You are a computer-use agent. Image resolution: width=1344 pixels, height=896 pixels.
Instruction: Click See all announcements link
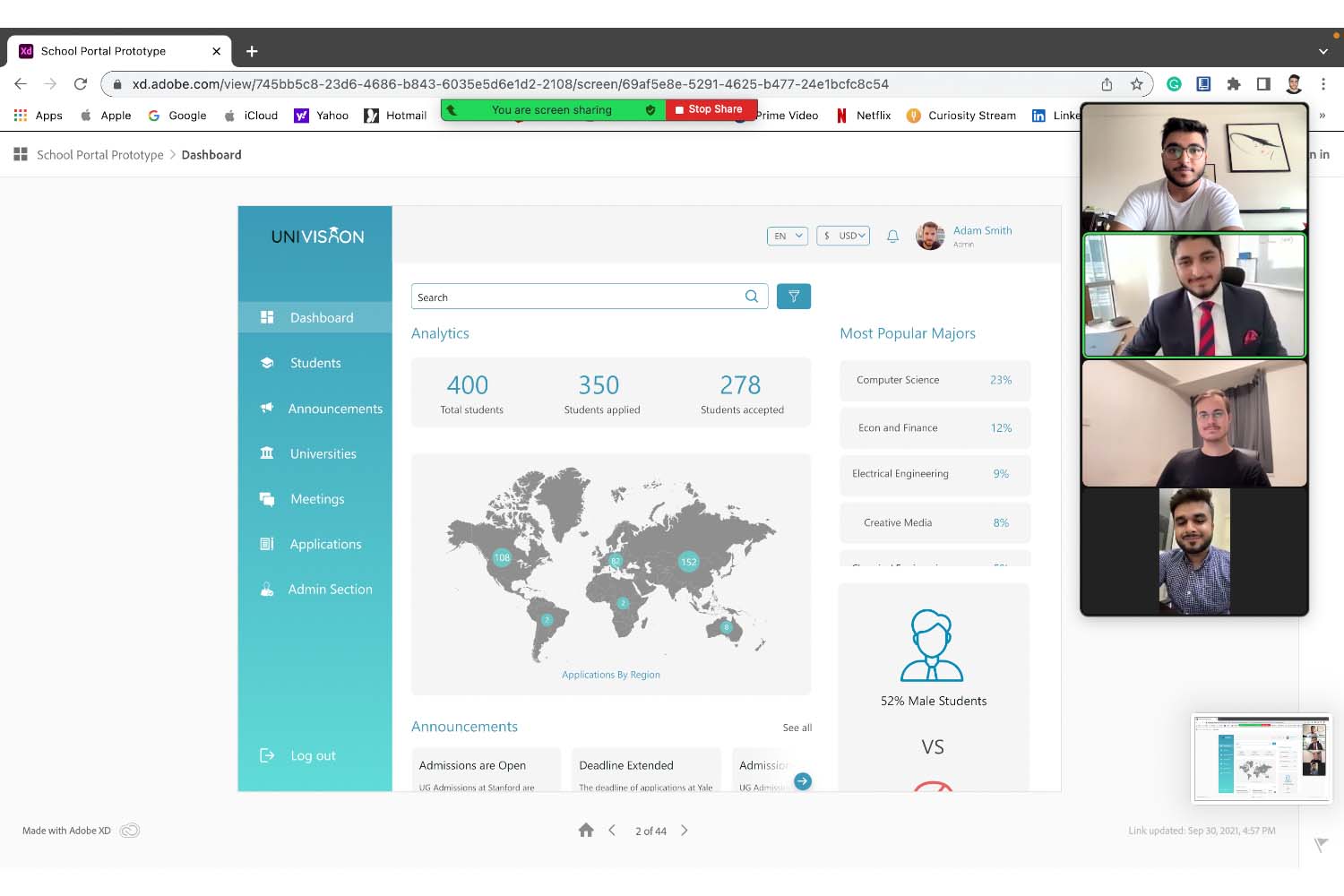[797, 728]
